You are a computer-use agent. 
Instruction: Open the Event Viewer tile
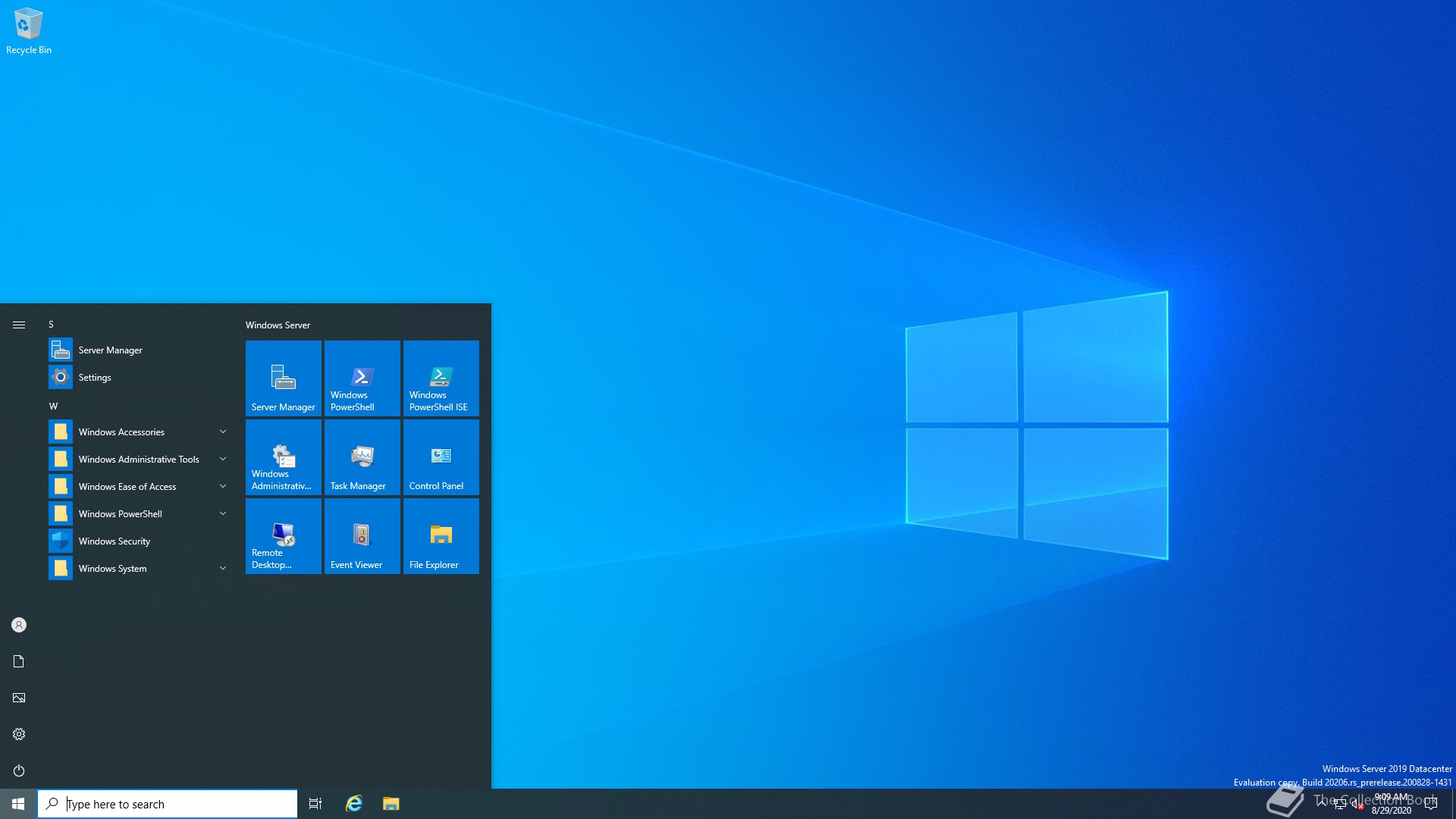tap(362, 535)
